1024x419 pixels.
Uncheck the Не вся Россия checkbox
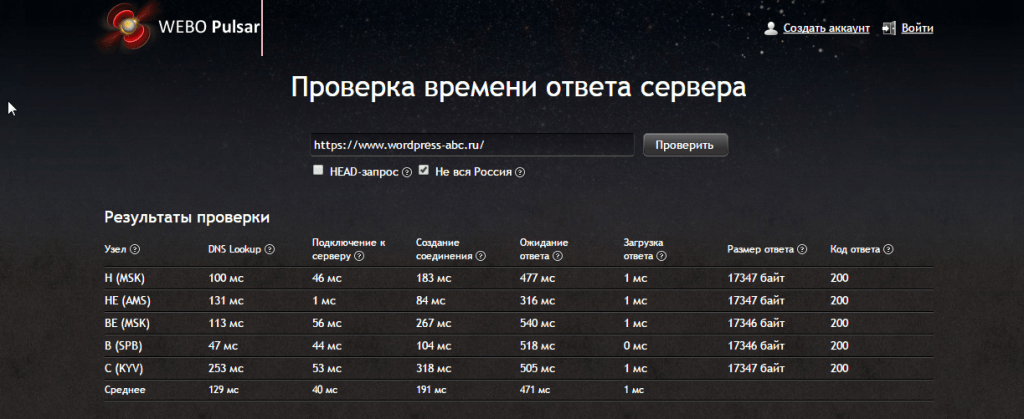pyautogui.click(x=424, y=170)
